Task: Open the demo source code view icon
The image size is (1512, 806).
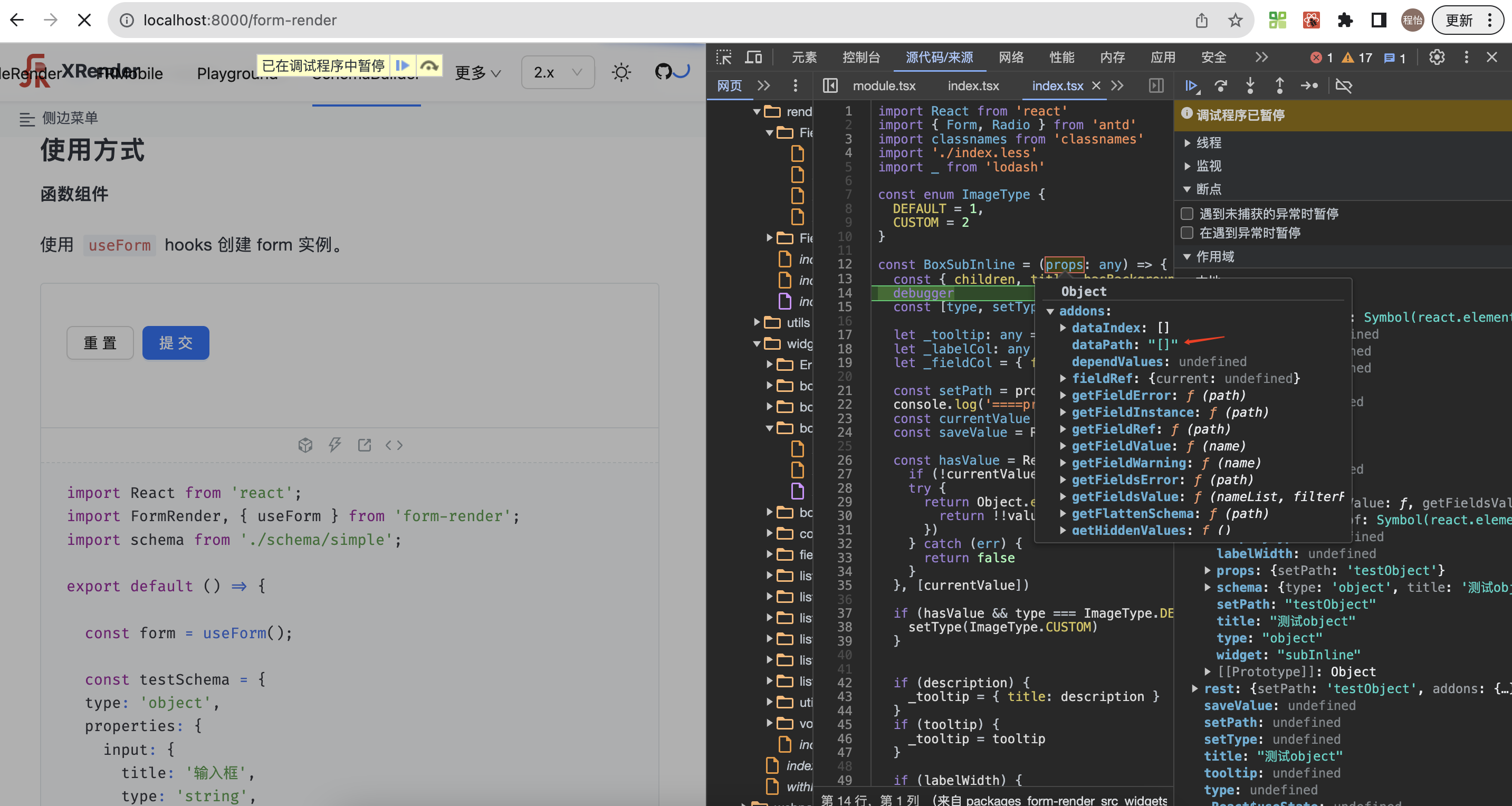Action: [x=394, y=445]
